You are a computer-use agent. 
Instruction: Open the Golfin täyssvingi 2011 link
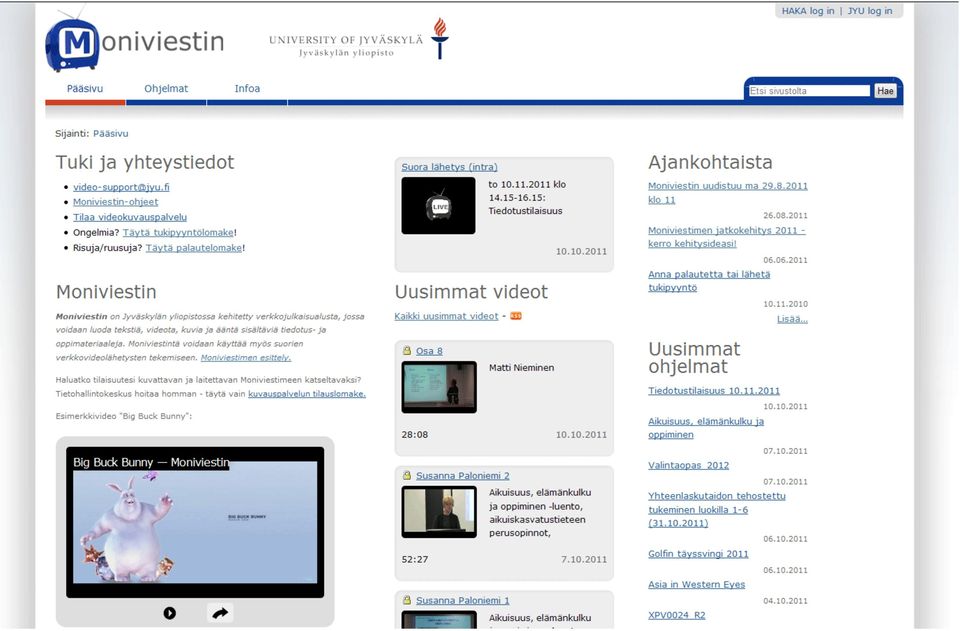coord(698,553)
